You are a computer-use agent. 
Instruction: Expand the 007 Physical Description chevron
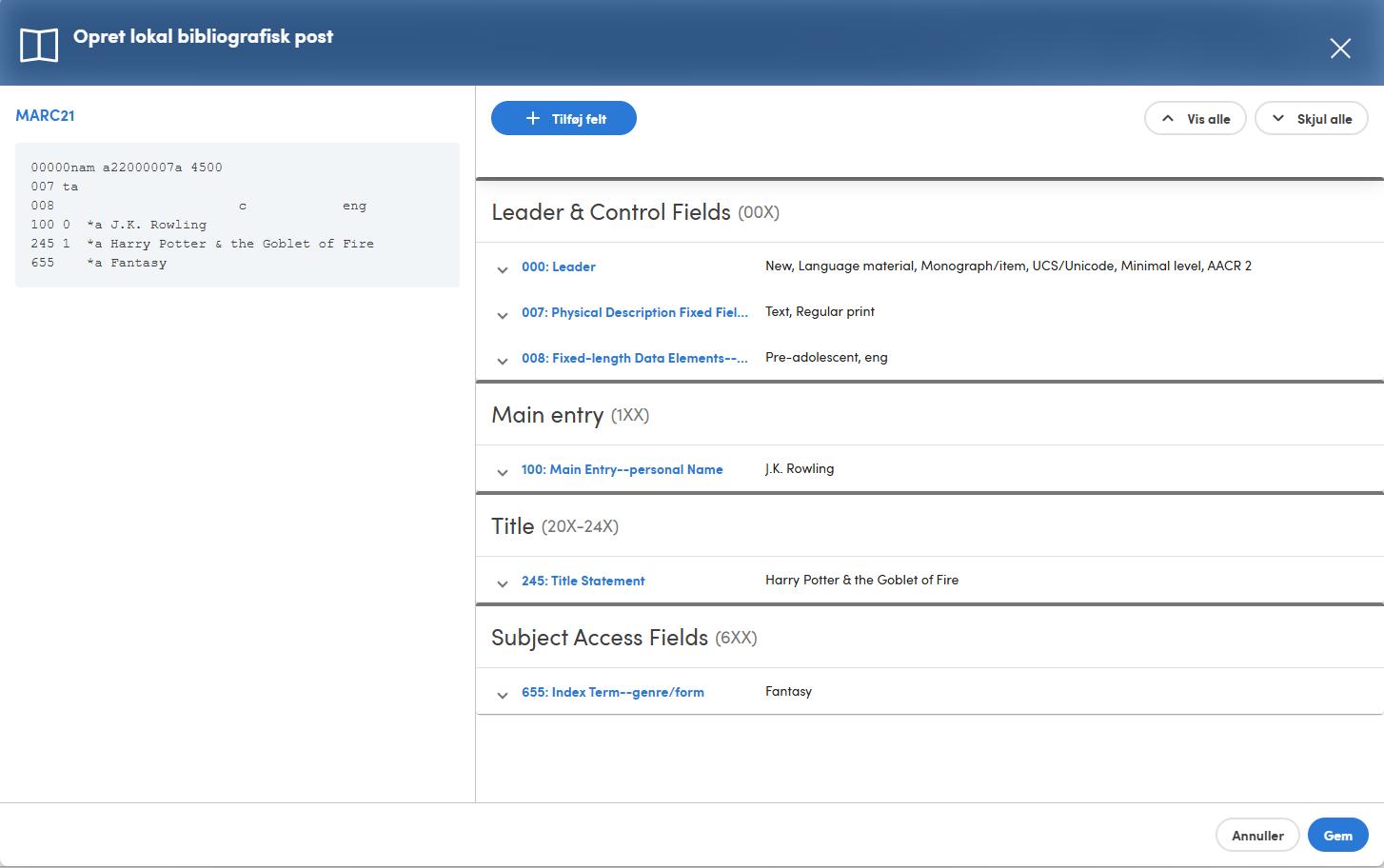coord(503,315)
